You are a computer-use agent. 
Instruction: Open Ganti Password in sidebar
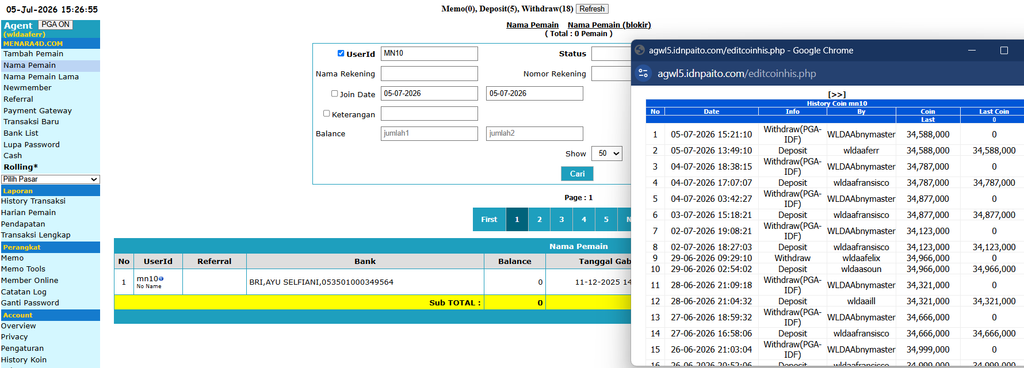tap(30, 303)
